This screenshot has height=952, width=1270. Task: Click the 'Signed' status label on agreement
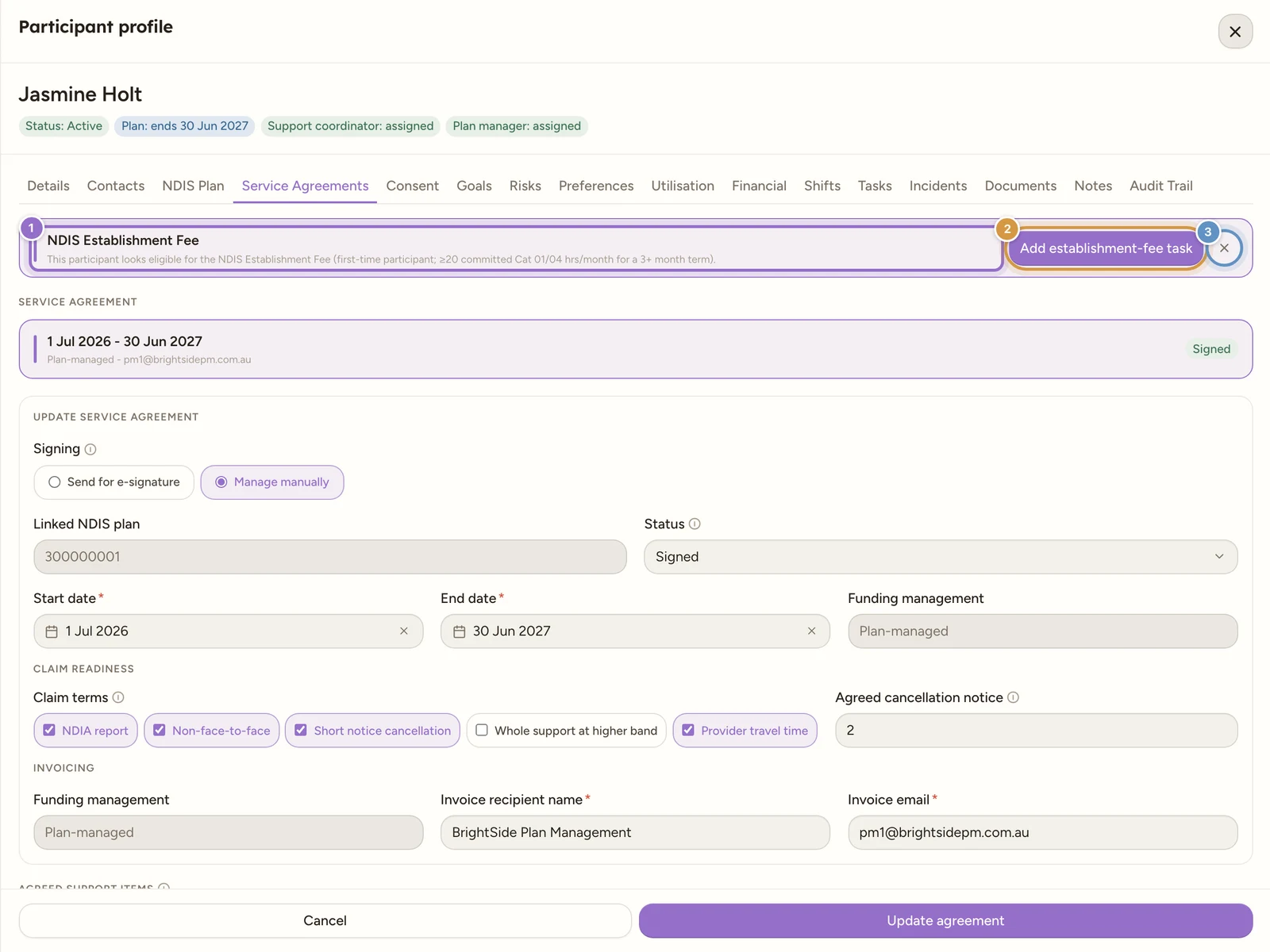point(1211,349)
